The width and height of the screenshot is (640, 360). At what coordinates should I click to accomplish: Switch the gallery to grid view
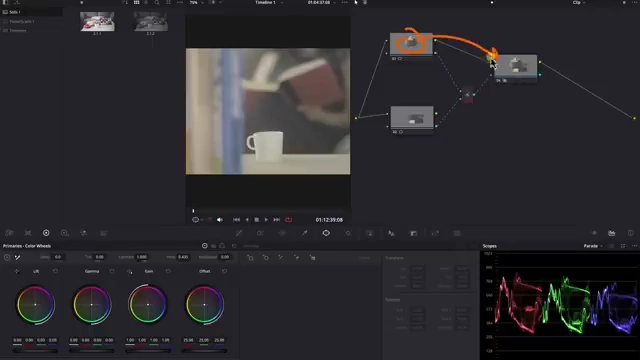(x=136, y=2)
